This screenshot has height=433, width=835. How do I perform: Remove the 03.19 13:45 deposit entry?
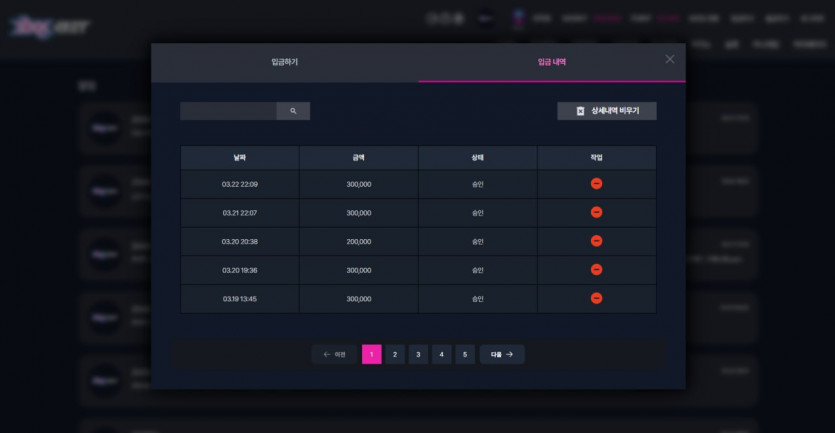click(x=596, y=299)
